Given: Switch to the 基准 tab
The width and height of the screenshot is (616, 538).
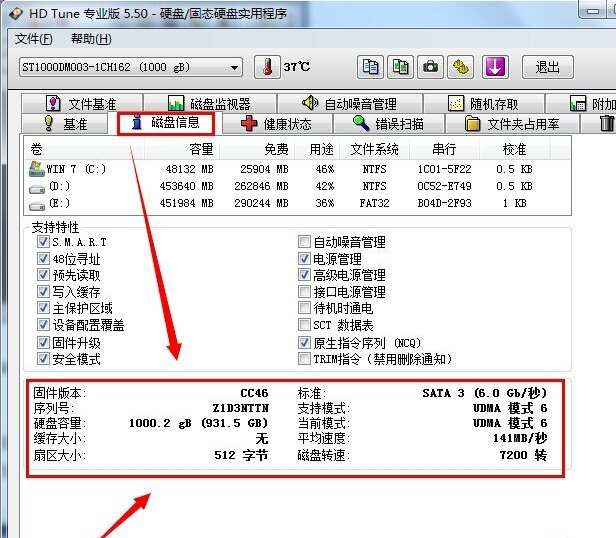Looking at the screenshot, I should click(x=65, y=124).
